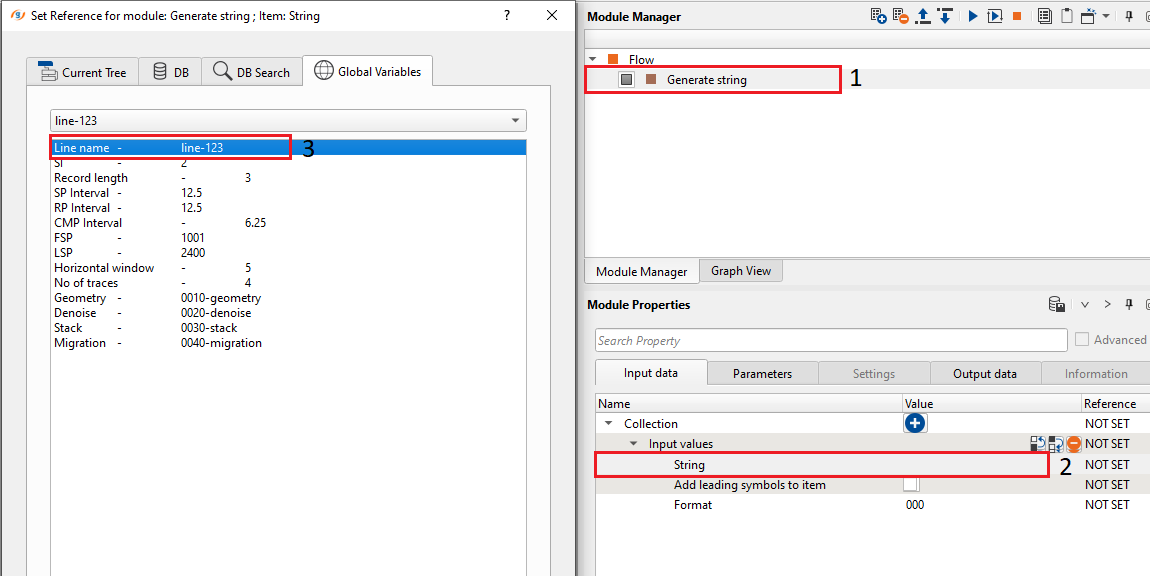1150x576 pixels.
Task: Collapse the Collection property group
Action: [x=609, y=424]
